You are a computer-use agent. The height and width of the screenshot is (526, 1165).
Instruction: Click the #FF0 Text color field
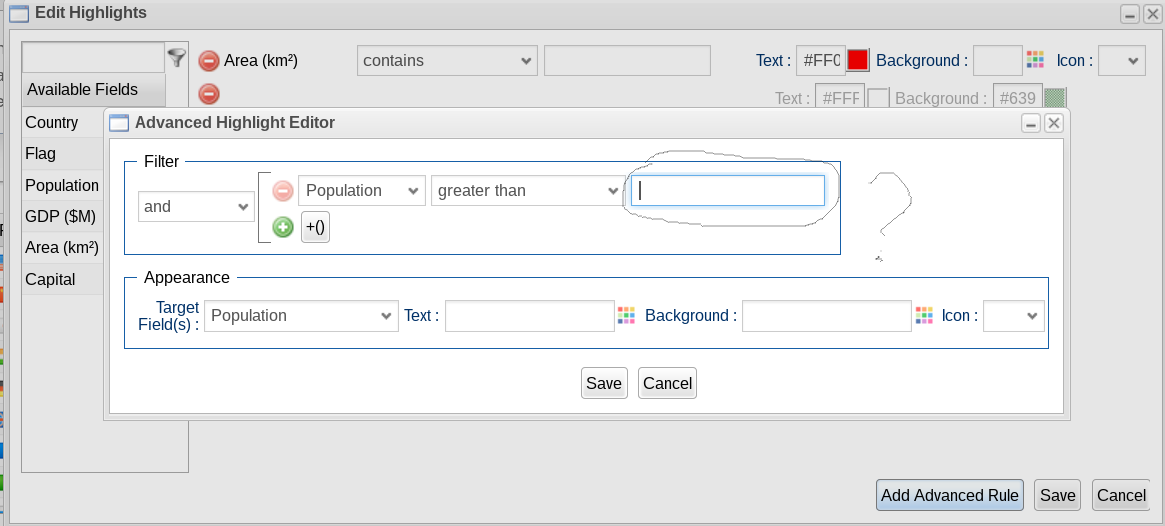pos(821,60)
